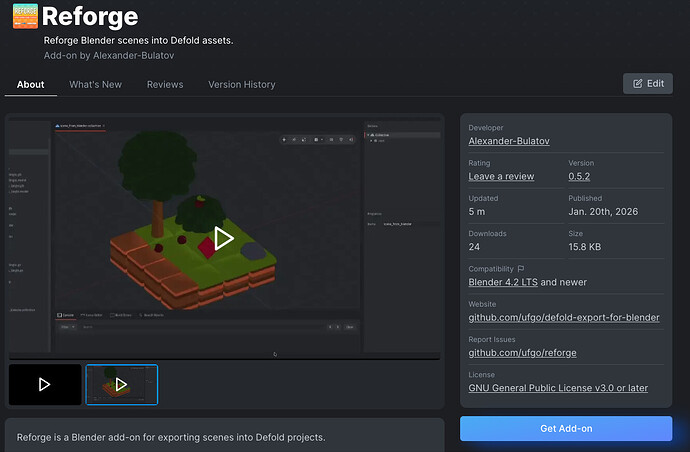Open the Version History tab
Image resolution: width=690 pixels, height=452 pixels.
click(x=241, y=85)
